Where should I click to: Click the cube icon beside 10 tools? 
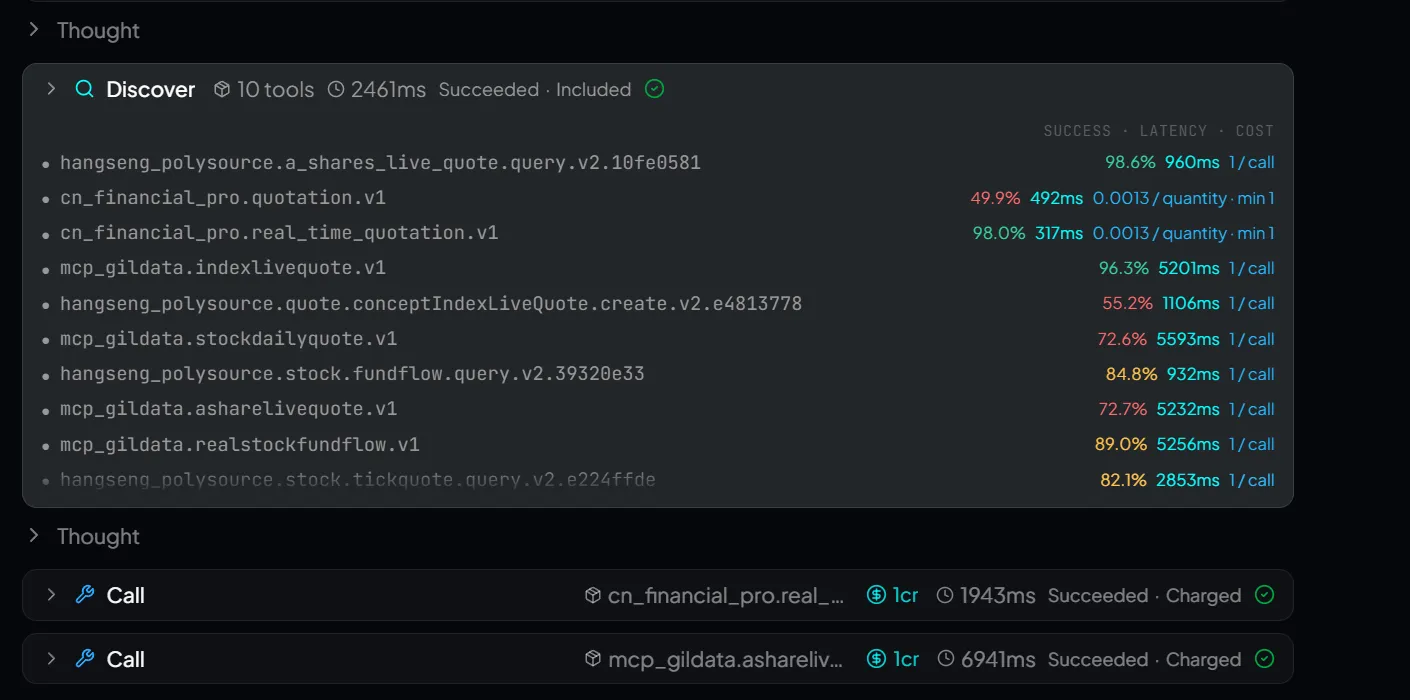point(222,89)
